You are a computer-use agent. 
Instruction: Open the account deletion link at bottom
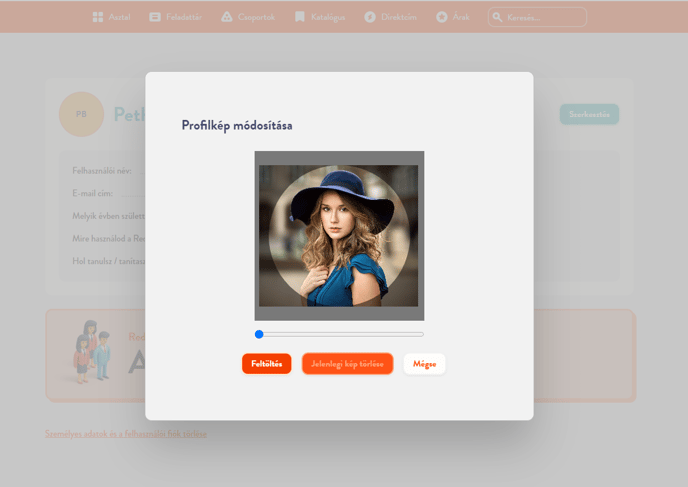pyautogui.click(x=126, y=434)
